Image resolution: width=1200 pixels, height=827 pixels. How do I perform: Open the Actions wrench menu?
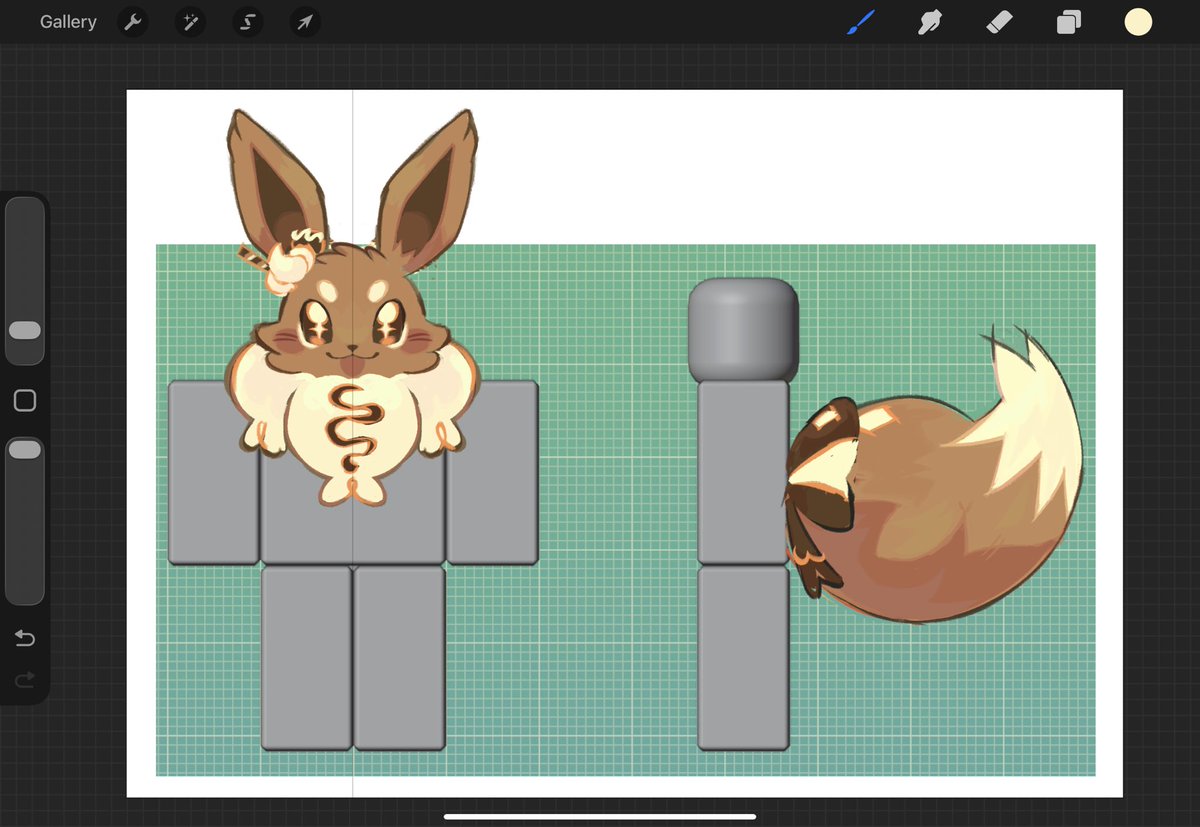pos(133,22)
